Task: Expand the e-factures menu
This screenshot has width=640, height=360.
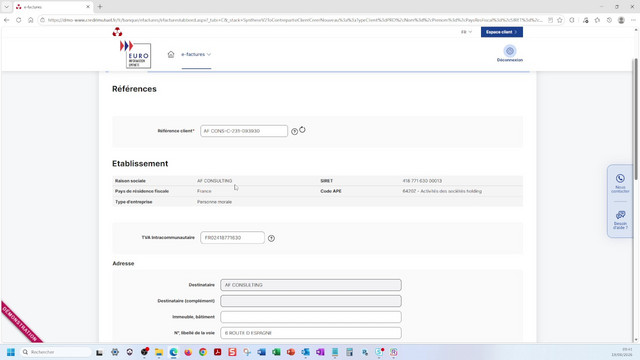Action: pos(196,54)
